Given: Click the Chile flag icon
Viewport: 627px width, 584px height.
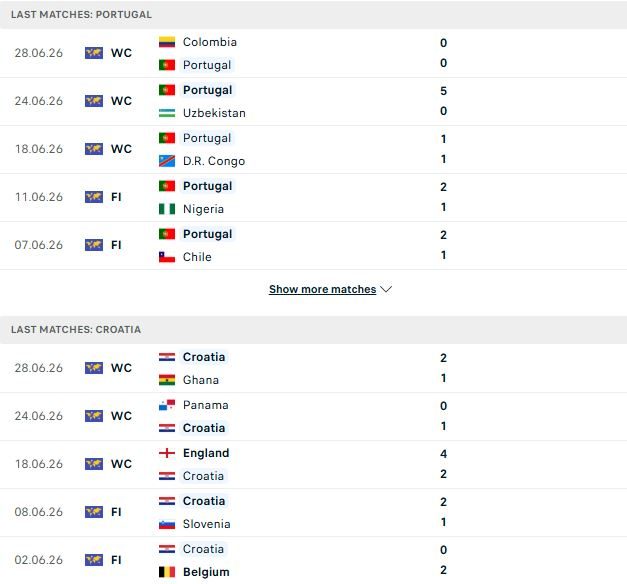Looking at the screenshot, I should tap(167, 257).
